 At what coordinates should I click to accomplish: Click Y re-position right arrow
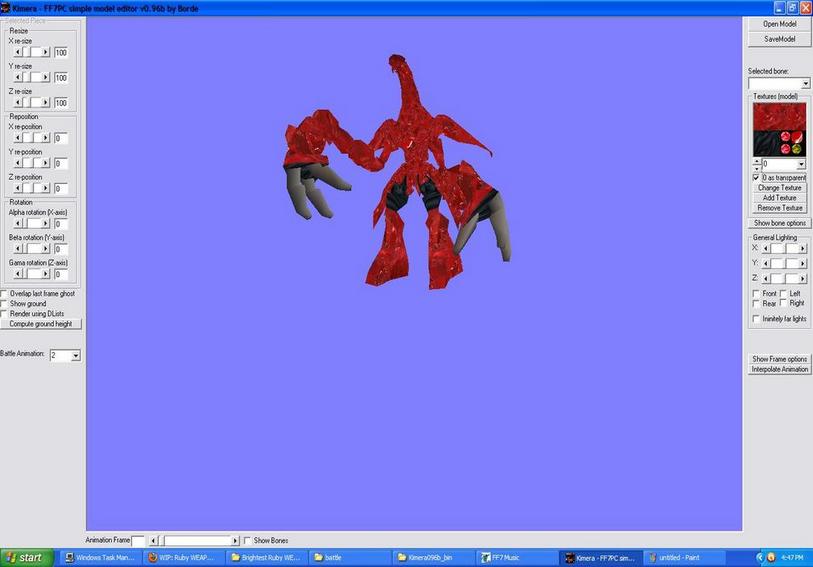[46, 163]
